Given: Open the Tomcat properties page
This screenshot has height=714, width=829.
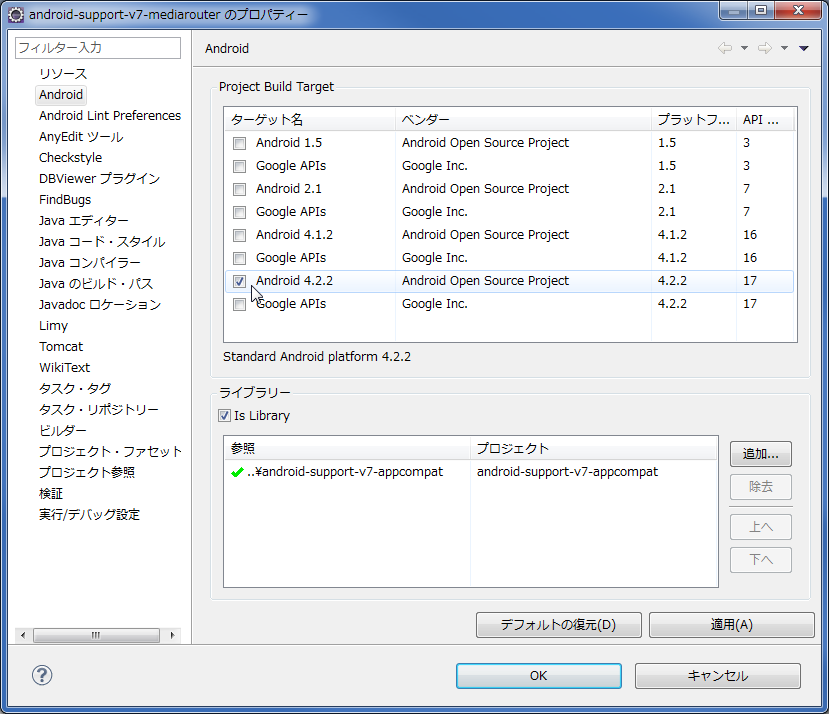Looking at the screenshot, I should coord(61,346).
